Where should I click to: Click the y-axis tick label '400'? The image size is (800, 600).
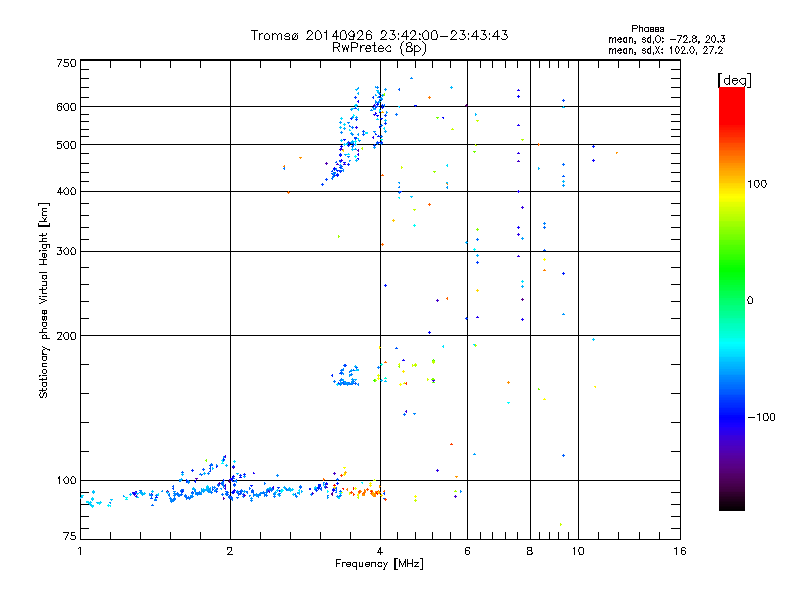[67, 192]
